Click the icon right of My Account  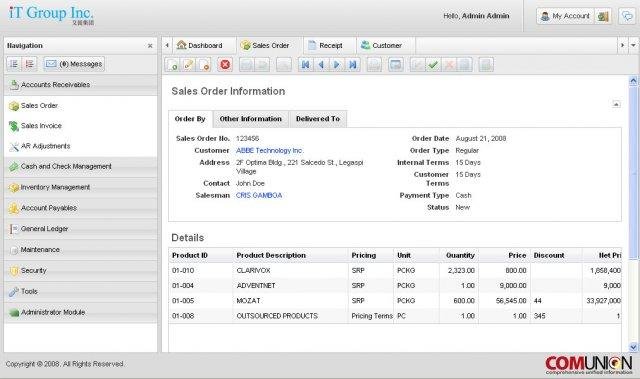[603, 16]
